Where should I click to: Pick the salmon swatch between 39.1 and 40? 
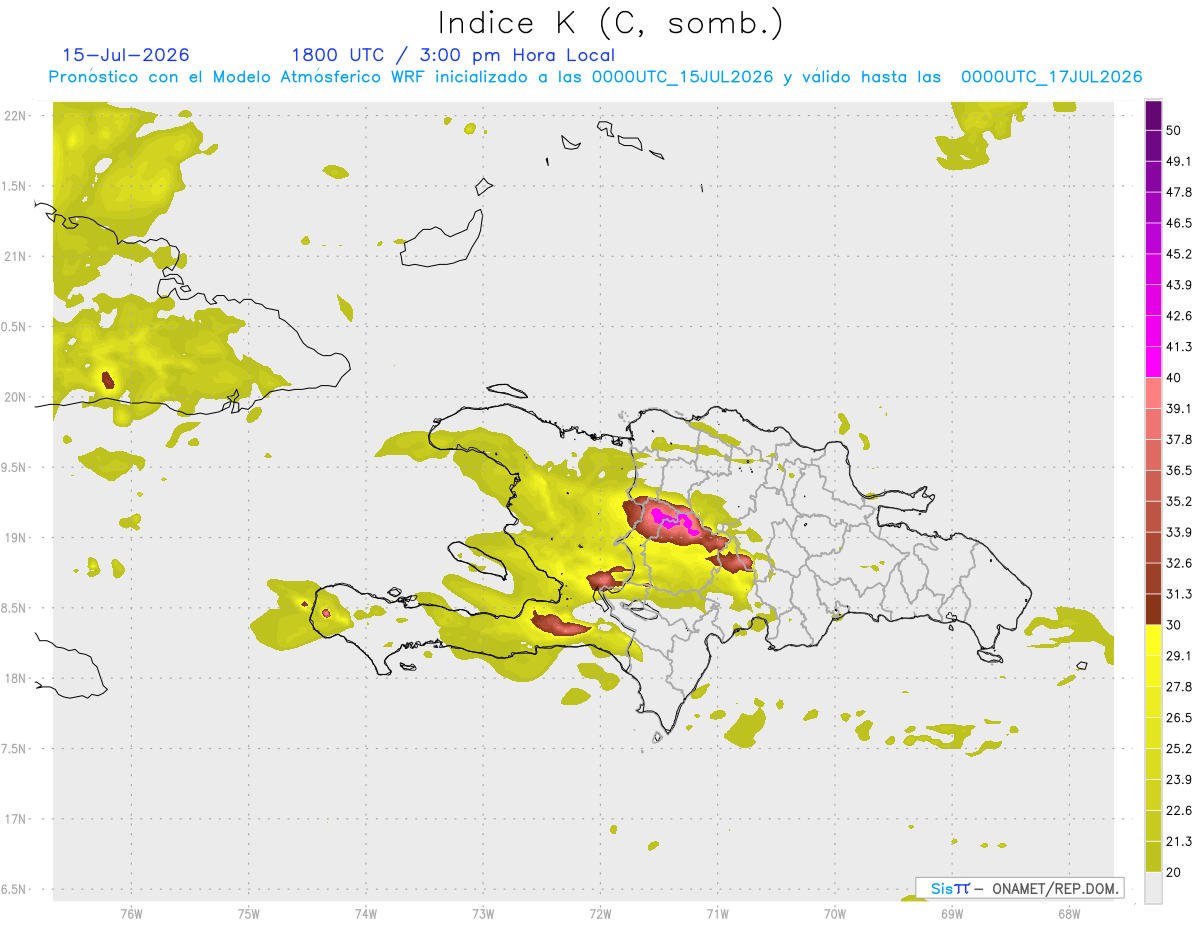[1153, 393]
